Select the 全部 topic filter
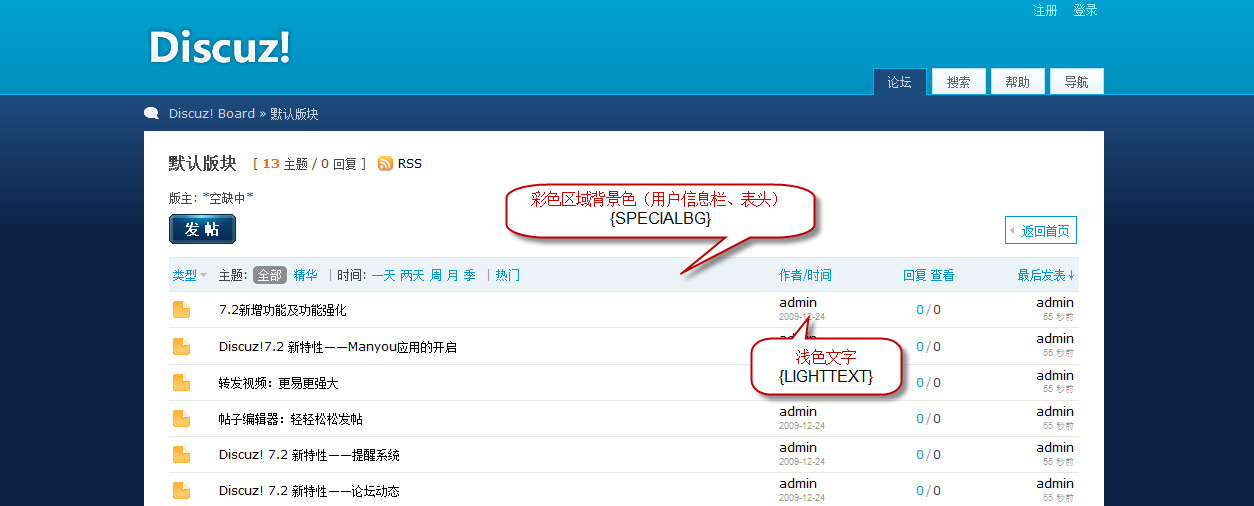1254x506 pixels. pos(270,275)
